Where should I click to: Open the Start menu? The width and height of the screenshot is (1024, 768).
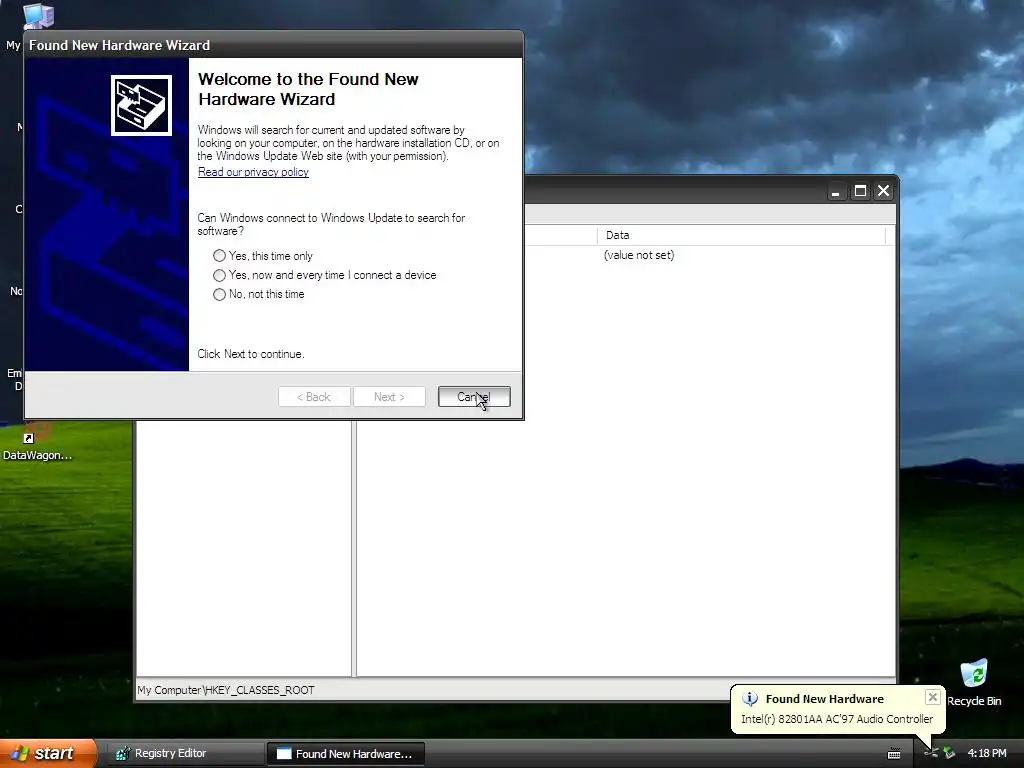pyautogui.click(x=48, y=753)
